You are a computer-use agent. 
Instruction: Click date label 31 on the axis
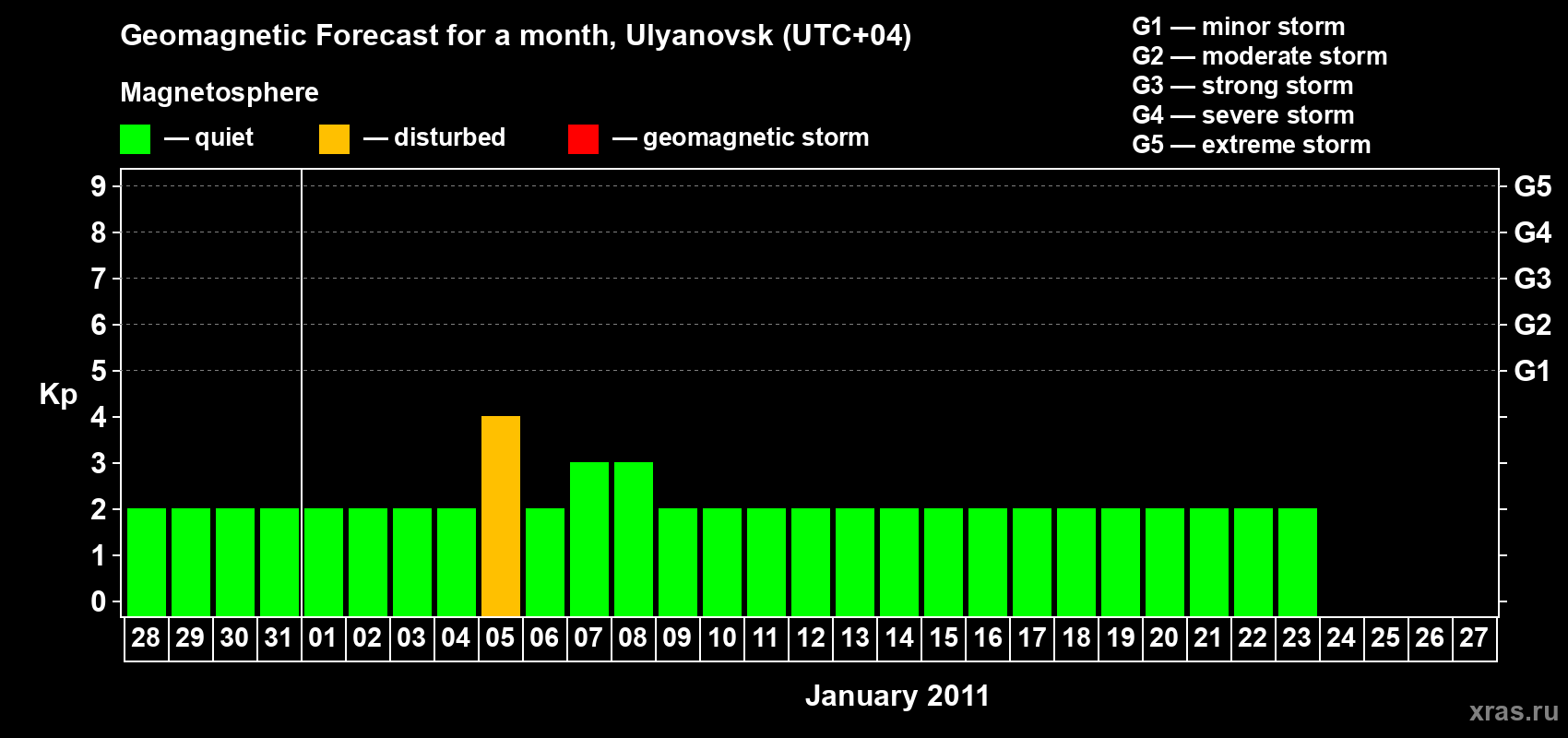(279, 638)
